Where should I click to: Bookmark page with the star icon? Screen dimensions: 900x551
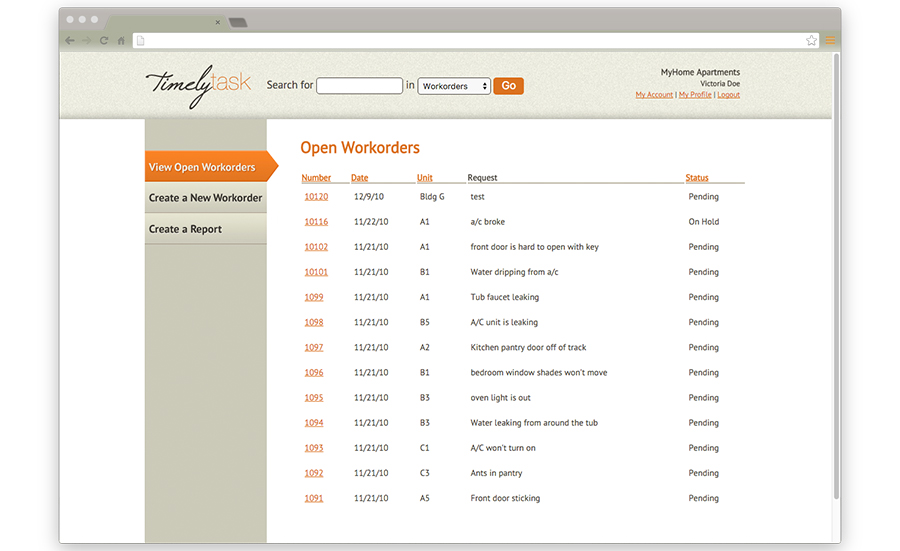click(x=811, y=41)
